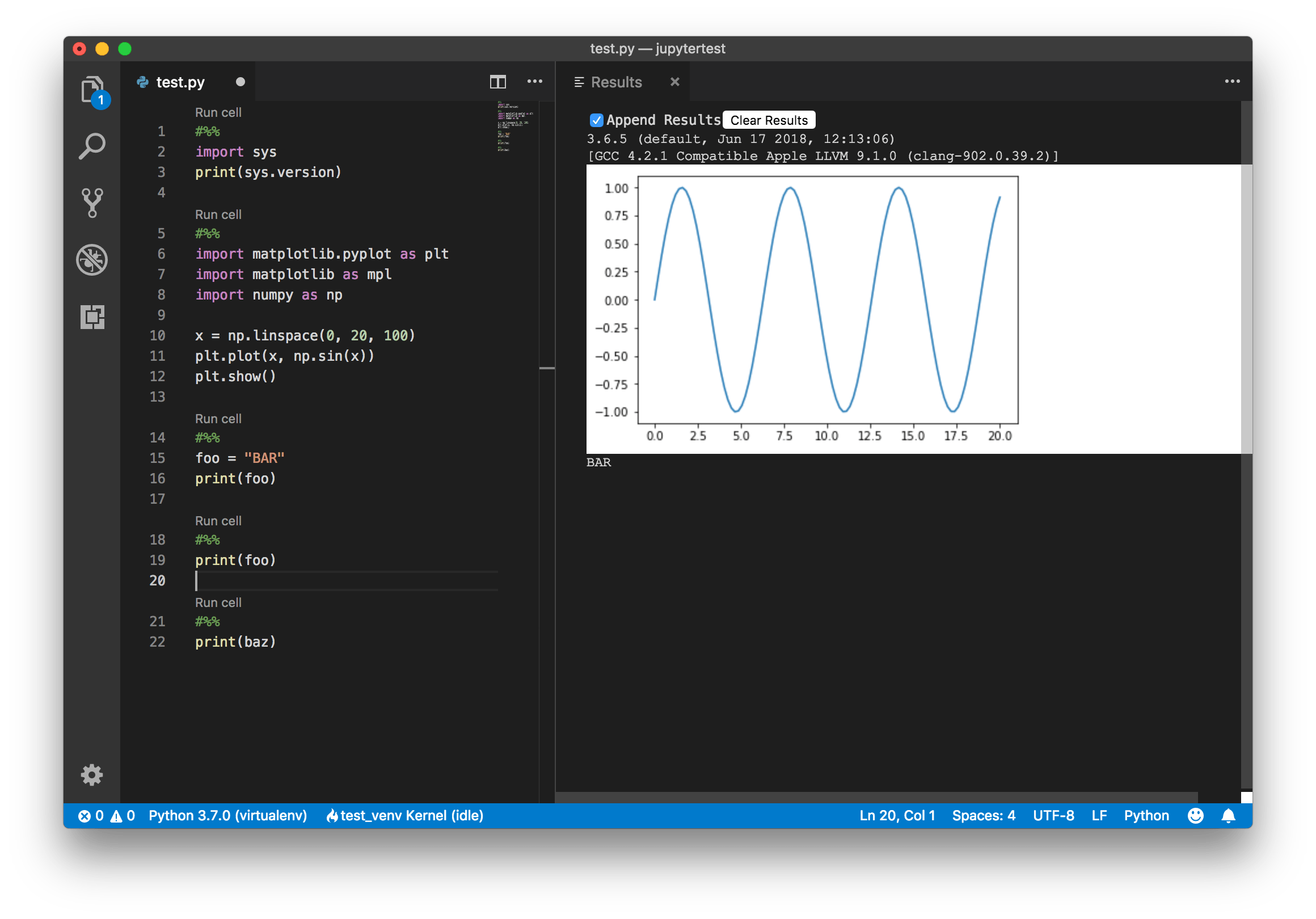This screenshot has height=919, width=1316.
Task: Open the Extensions view
Action: click(92, 317)
